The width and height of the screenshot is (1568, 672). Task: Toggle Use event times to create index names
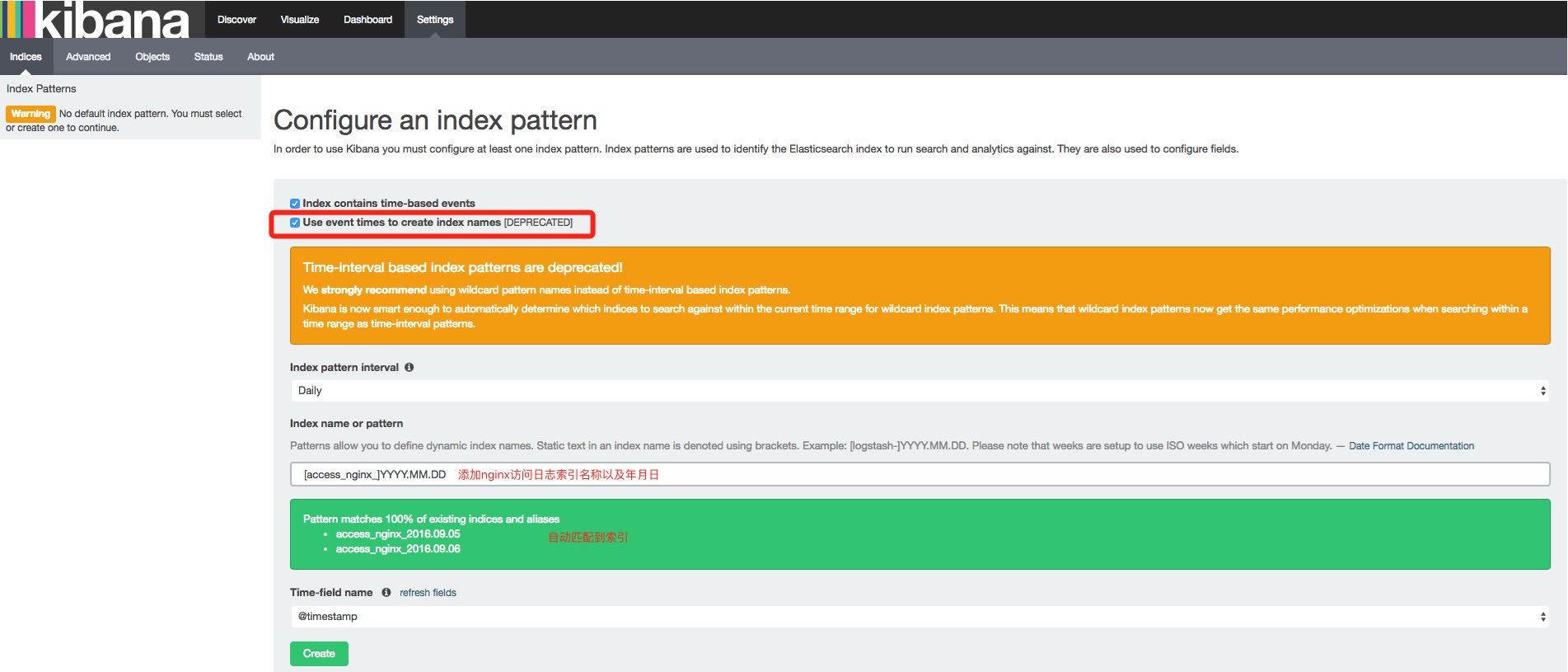pos(295,223)
